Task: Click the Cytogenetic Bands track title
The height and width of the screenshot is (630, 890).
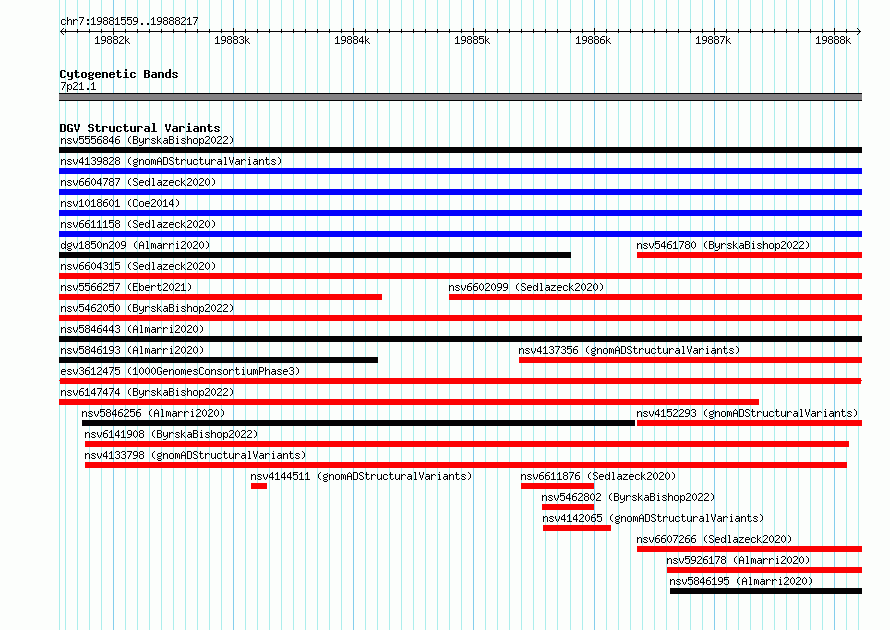Action: point(119,74)
